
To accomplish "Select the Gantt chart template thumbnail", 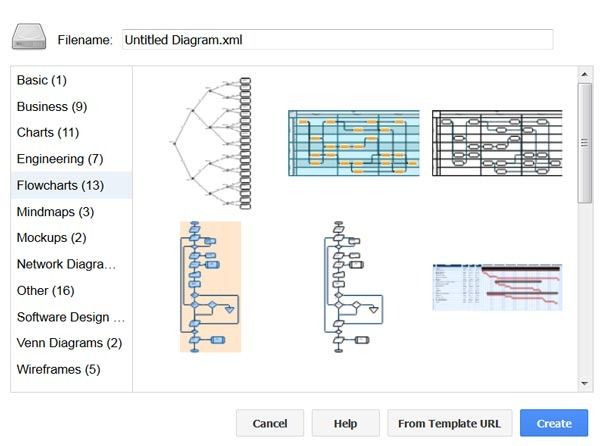I will pos(497,287).
